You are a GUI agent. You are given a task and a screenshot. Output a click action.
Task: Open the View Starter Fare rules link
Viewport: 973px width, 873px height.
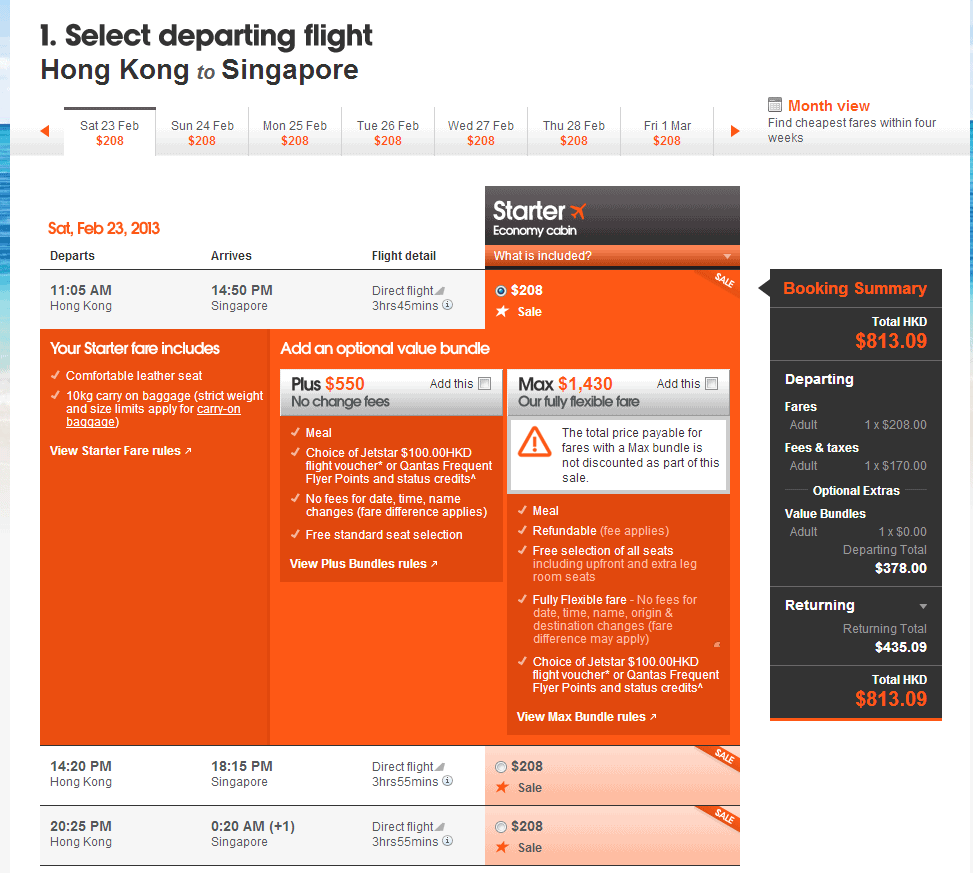click(x=120, y=451)
